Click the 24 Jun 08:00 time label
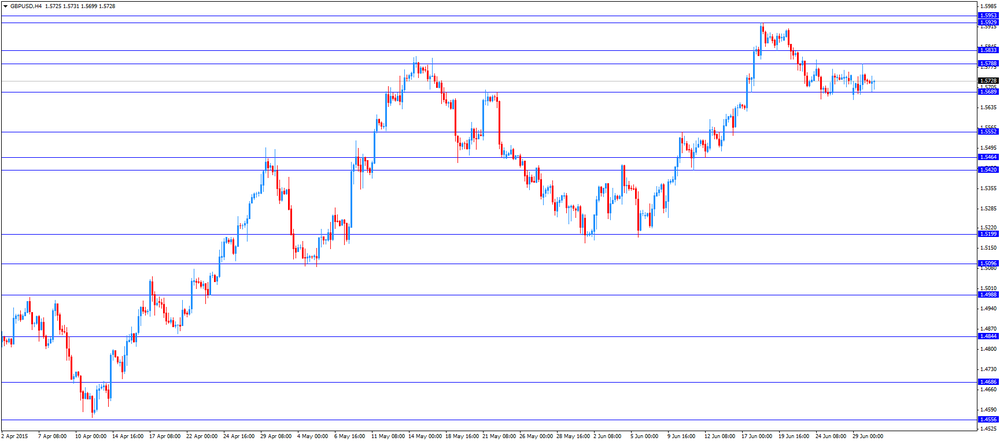The height and width of the screenshot is (441, 1000). tap(830, 436)
